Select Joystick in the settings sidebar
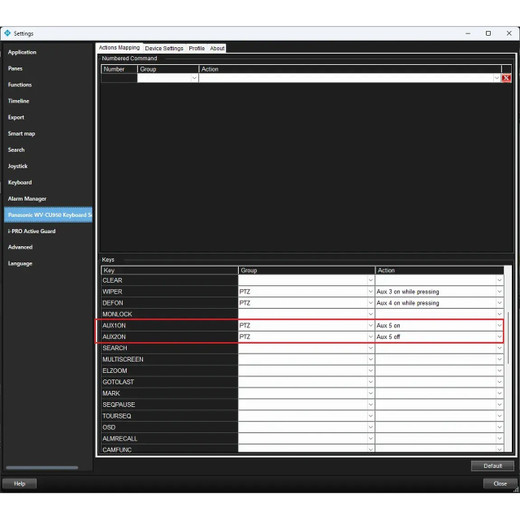This screenshot has height=520, width=520. (x=18, y=166)
